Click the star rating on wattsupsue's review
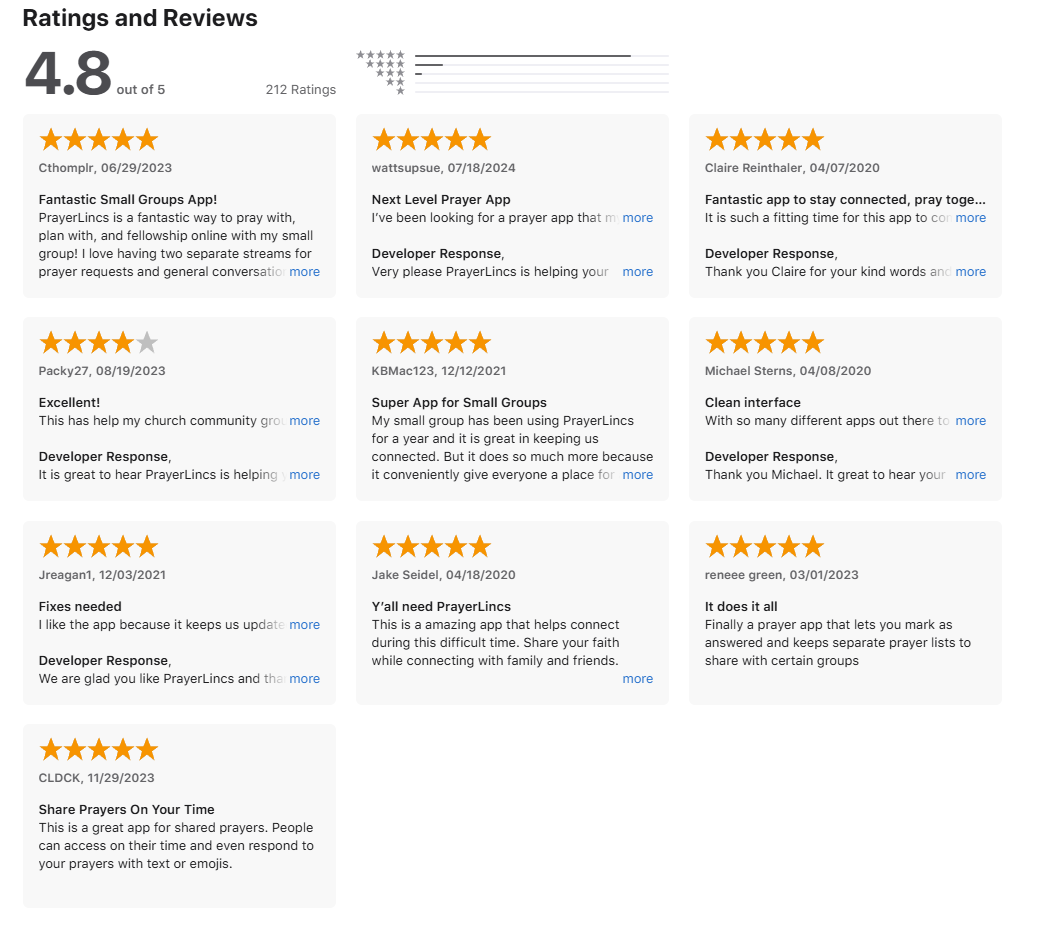1041x926 pixels. click(x=431, y=140)
